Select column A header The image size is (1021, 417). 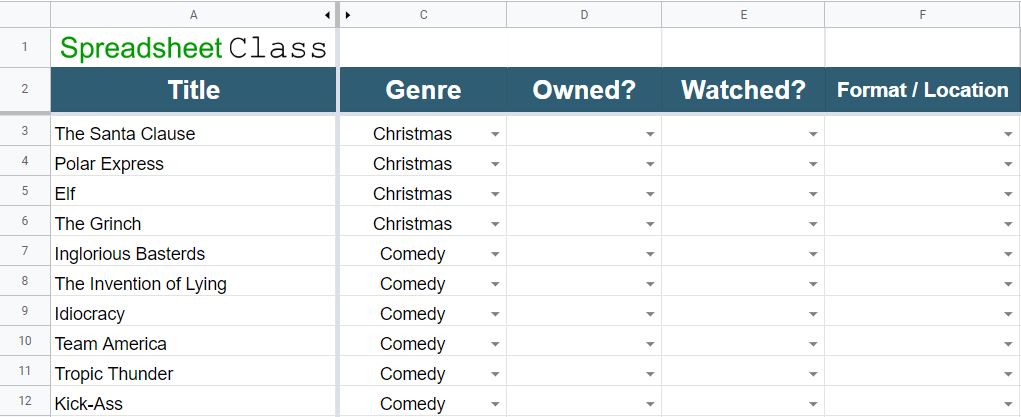click(193, 15)
